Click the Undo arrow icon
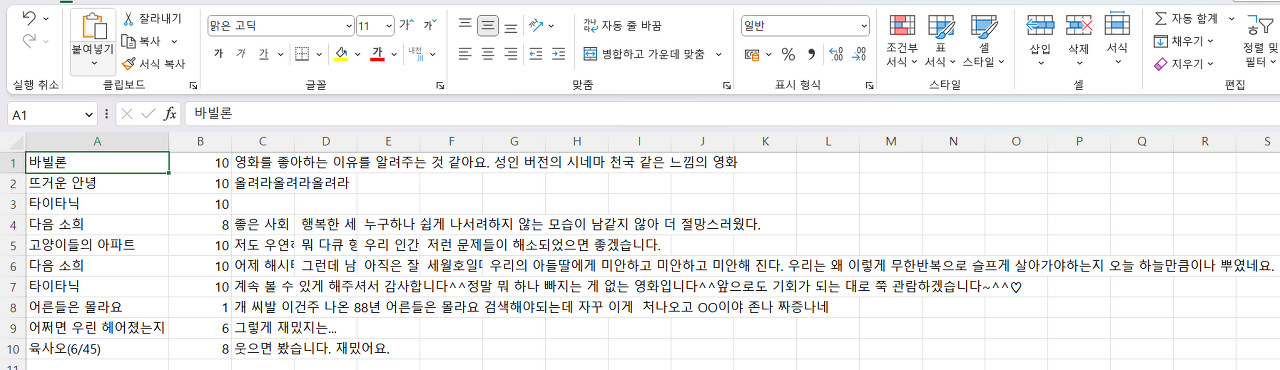The image size is (1280, 370). [x=29, y=18]
